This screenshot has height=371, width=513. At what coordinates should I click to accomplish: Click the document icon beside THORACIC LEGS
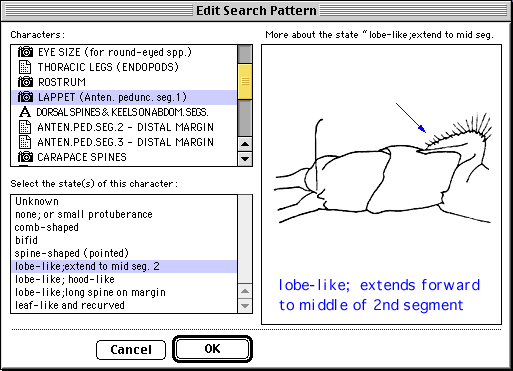(x=25, y=67)
